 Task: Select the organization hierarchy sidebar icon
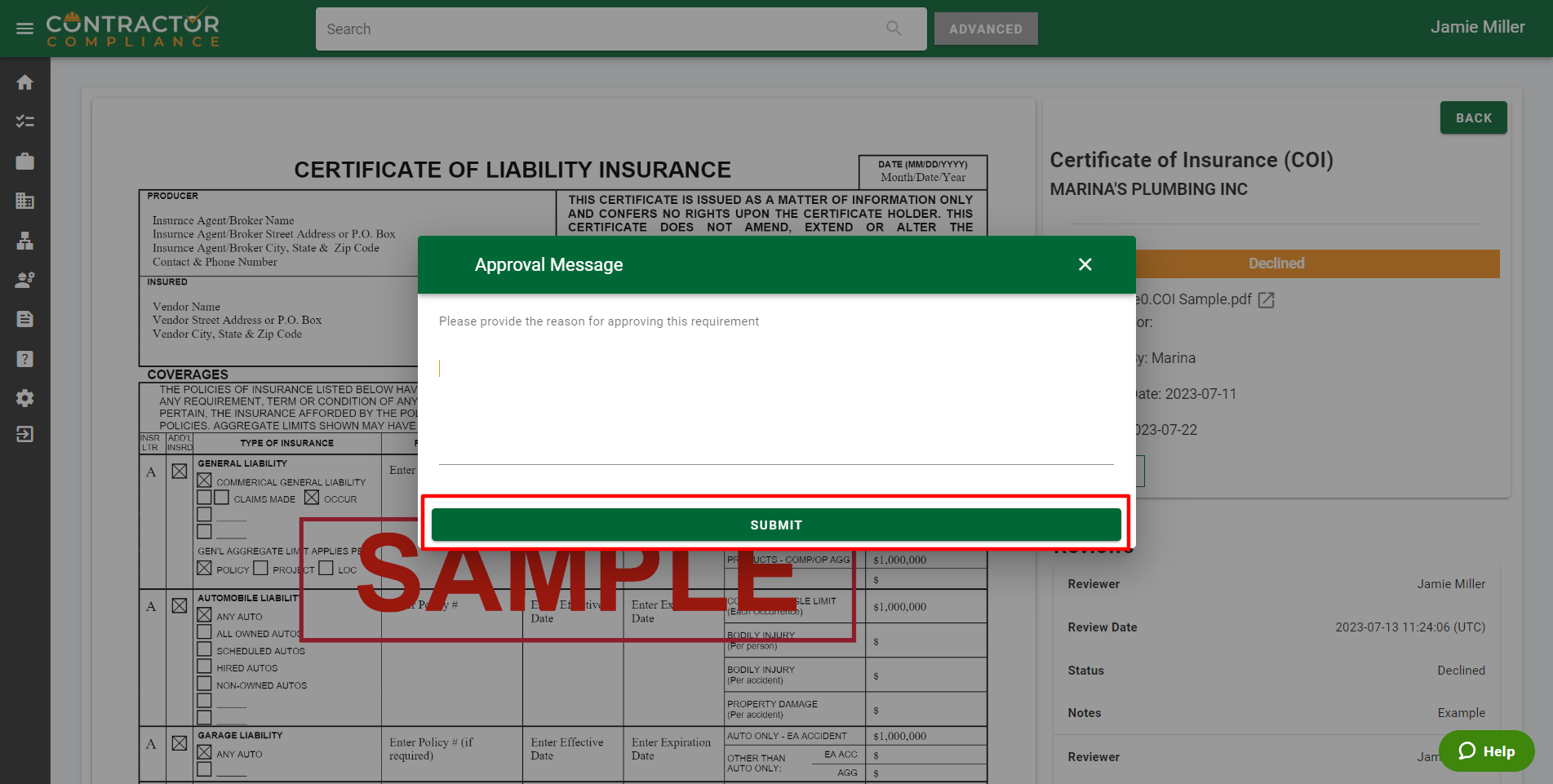click(x=24, y=241)
